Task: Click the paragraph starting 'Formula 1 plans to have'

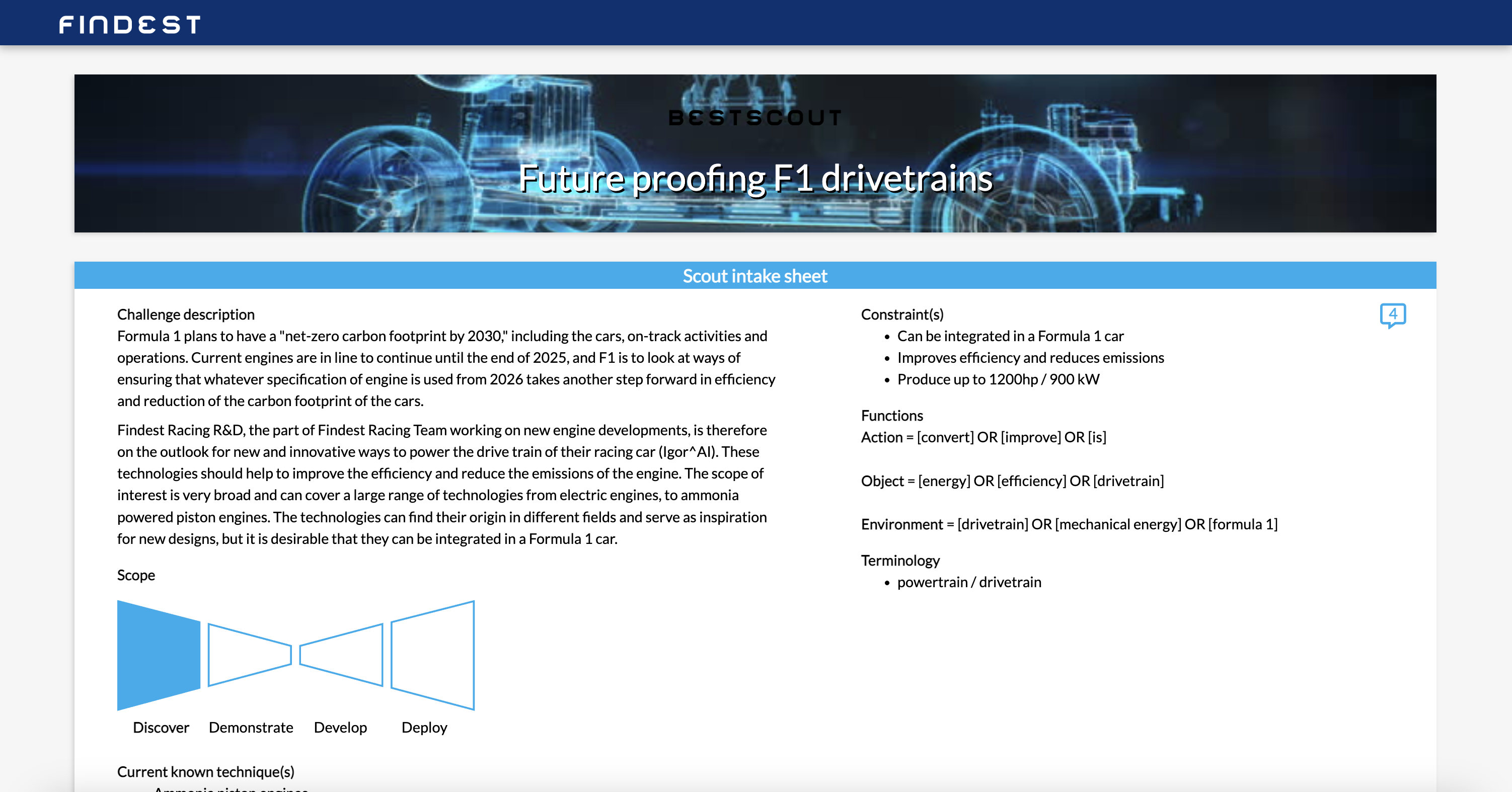Action: click(446, 368)
